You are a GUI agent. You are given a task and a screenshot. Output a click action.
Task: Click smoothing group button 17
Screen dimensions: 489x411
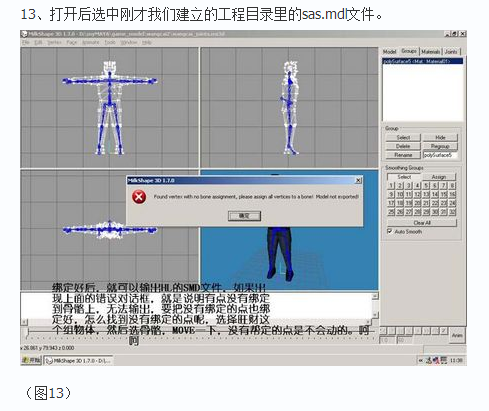click(x=391, y=203)
